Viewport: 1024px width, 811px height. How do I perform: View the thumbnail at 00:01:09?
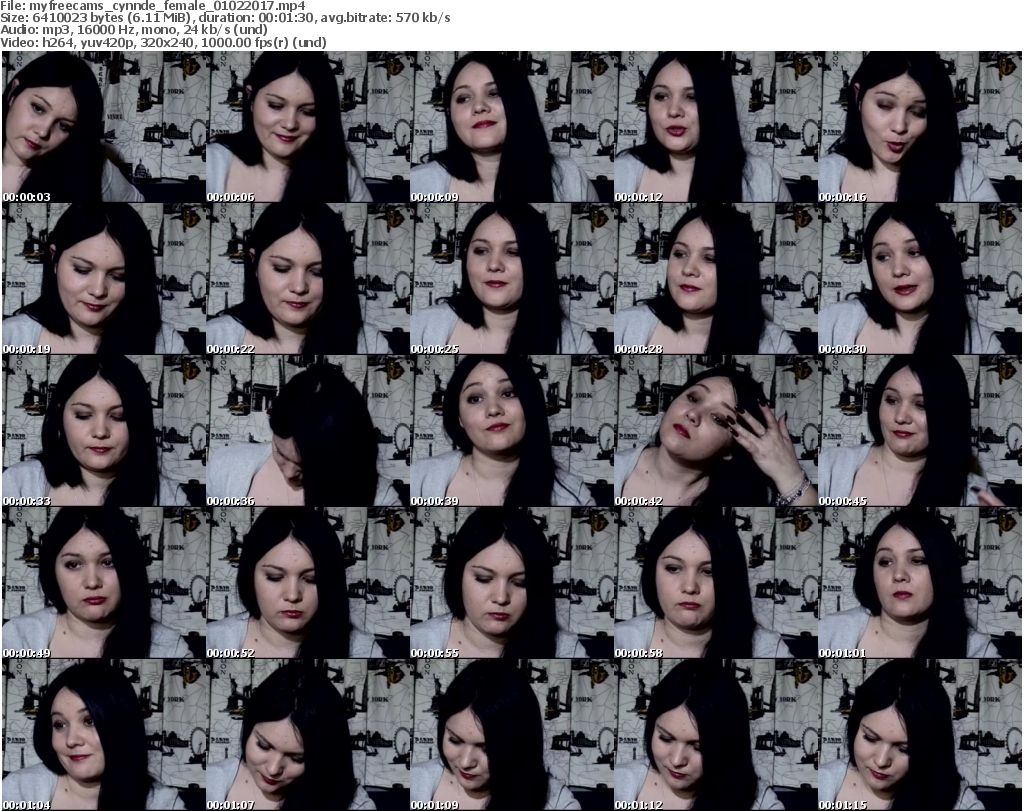pyautogui.click(x=511, y=735)
